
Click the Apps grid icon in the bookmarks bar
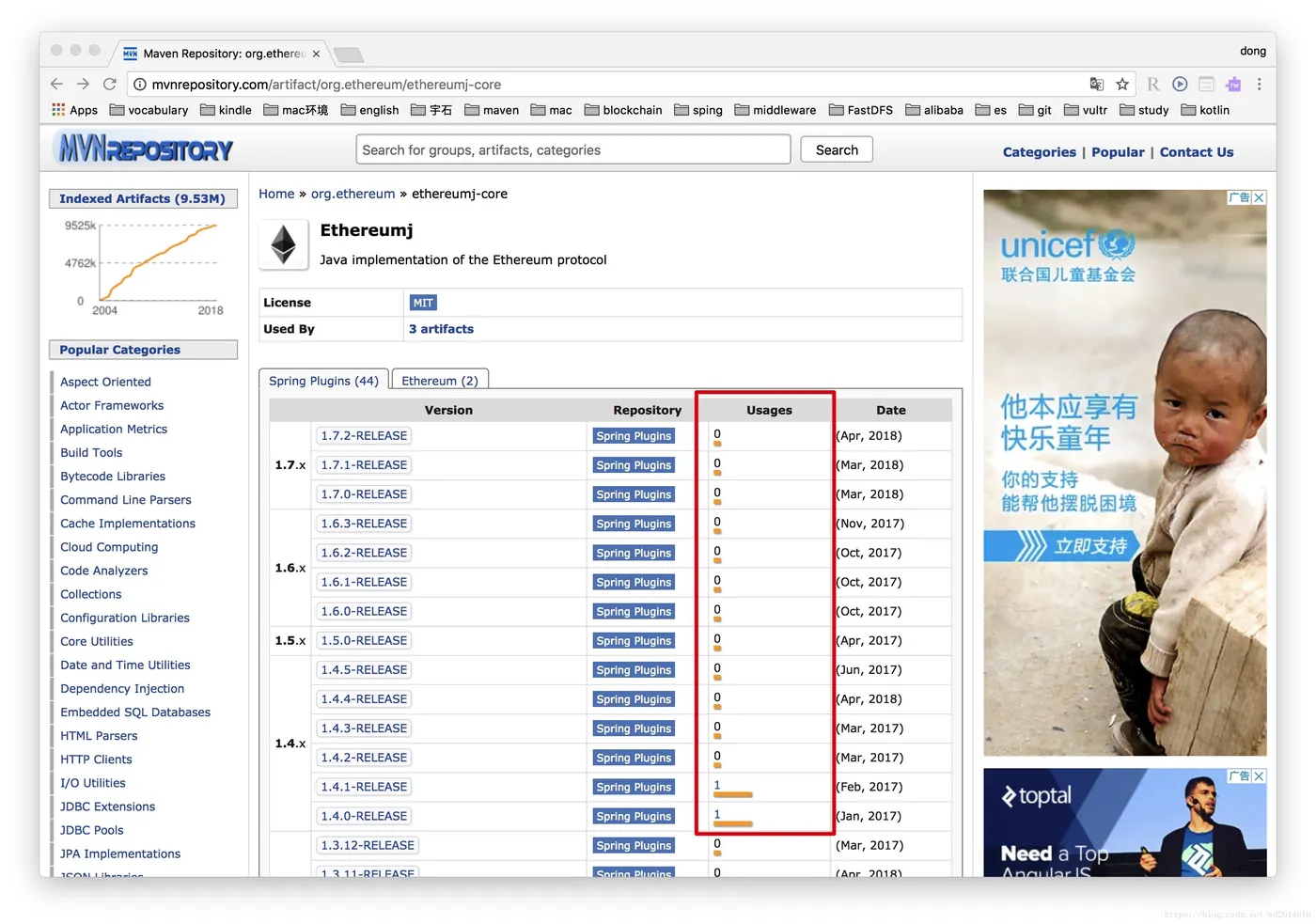point(58,110)
